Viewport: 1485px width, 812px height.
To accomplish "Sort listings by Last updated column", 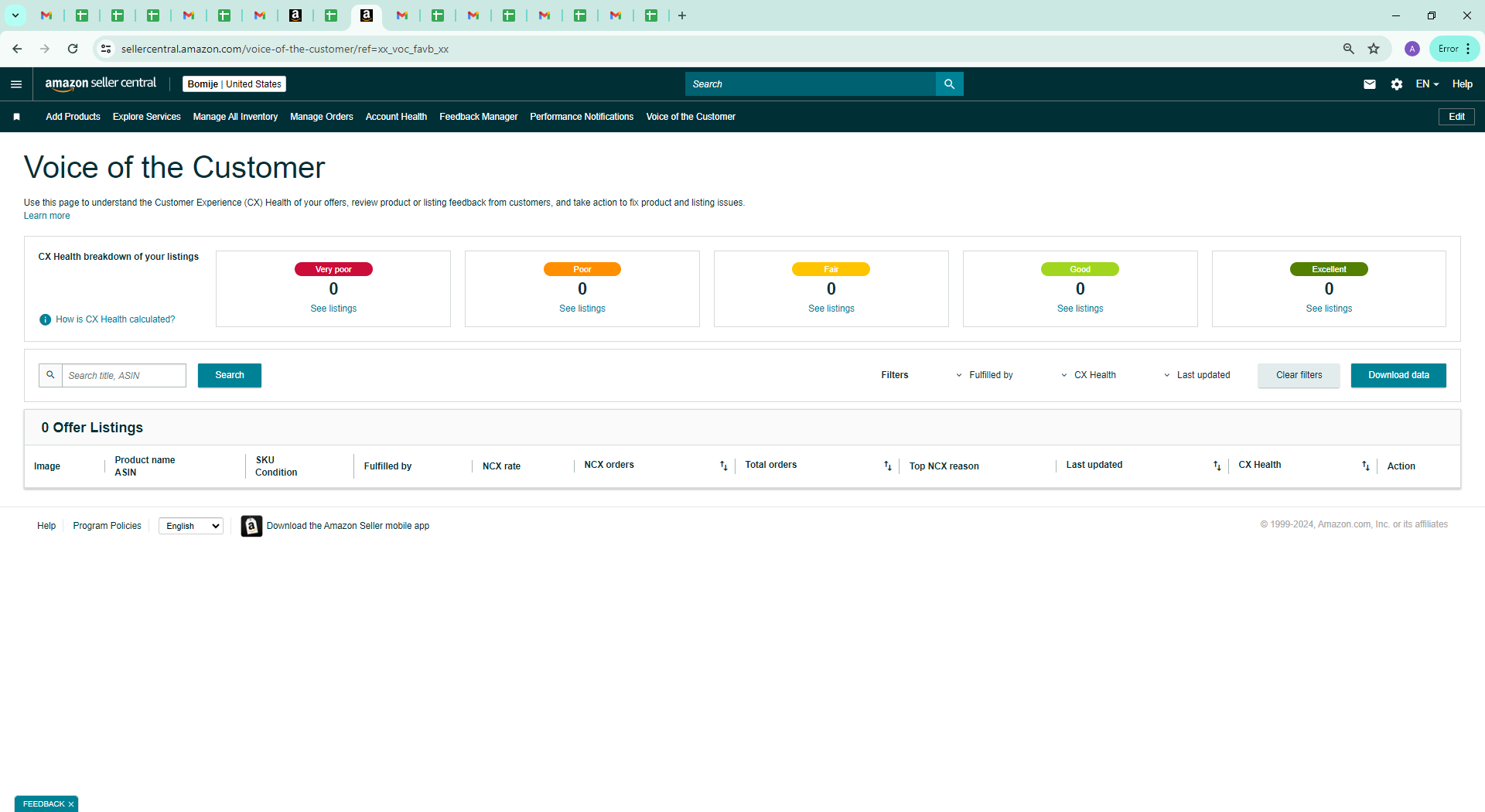I will tap(1217, 466).
